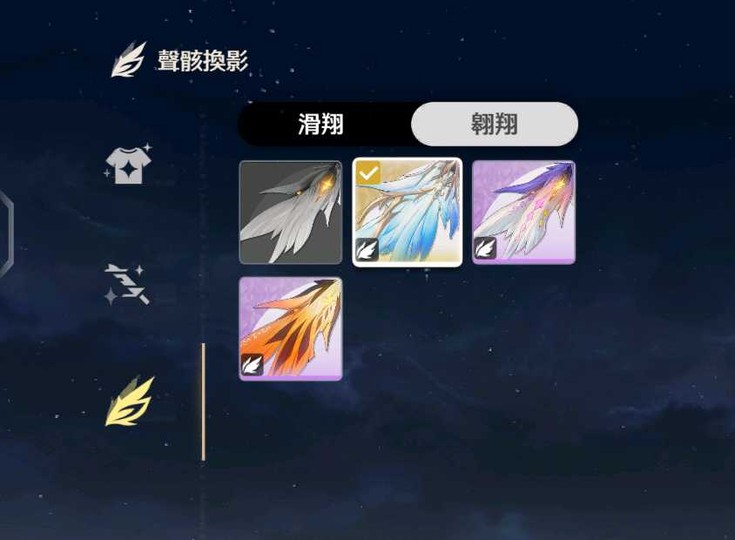The width and height of the screenshot is (735, 540).
Task: Click the purple bar under orange skin
Action: [x=291, y=377]
